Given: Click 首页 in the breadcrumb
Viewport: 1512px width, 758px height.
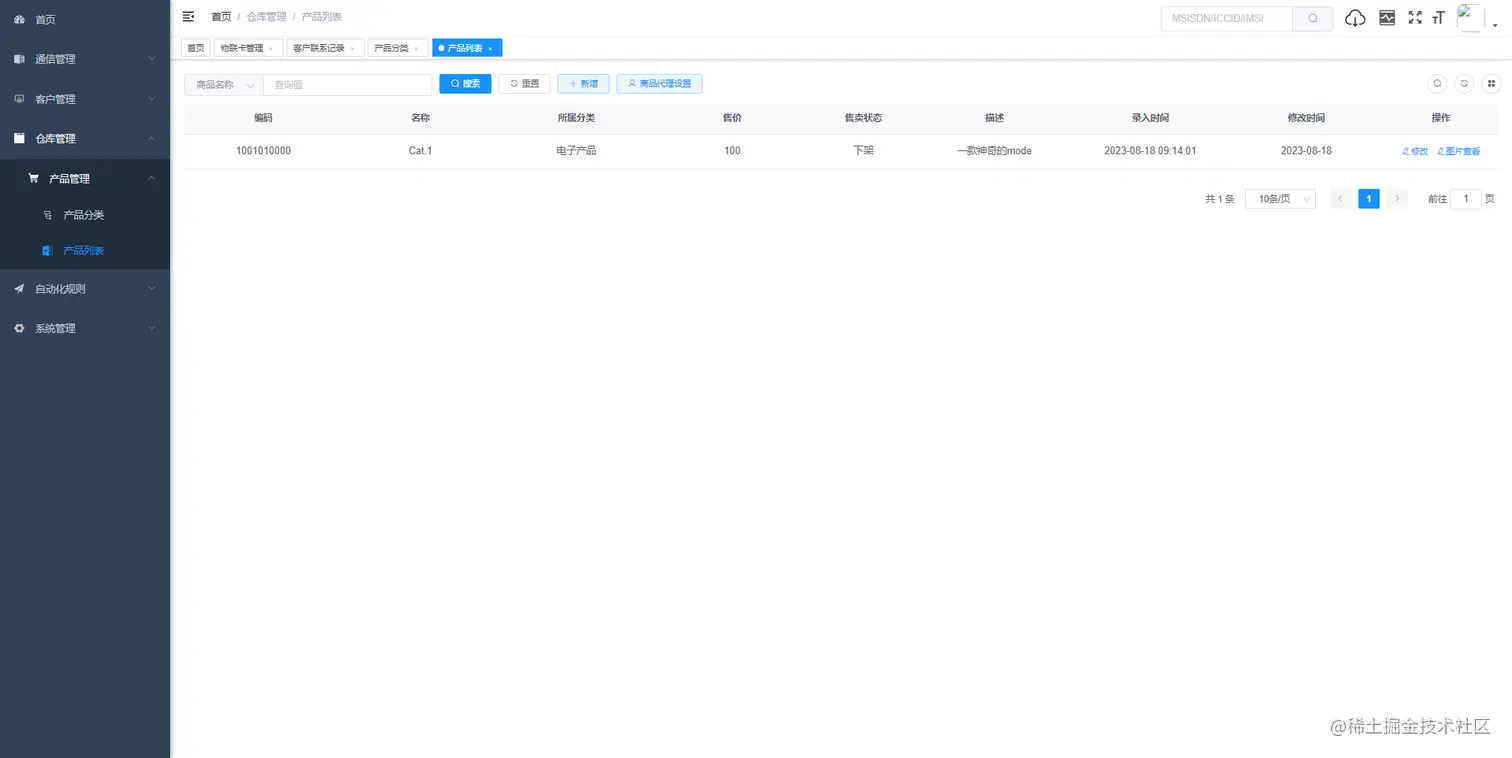Looking at the screenshot, I should 221,17.
